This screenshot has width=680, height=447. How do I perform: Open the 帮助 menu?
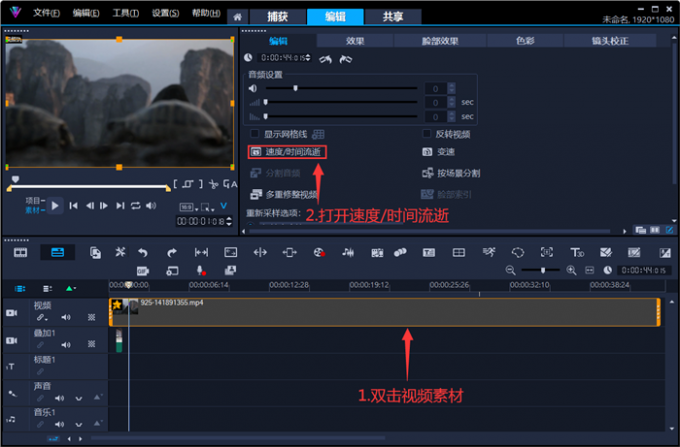206,13
